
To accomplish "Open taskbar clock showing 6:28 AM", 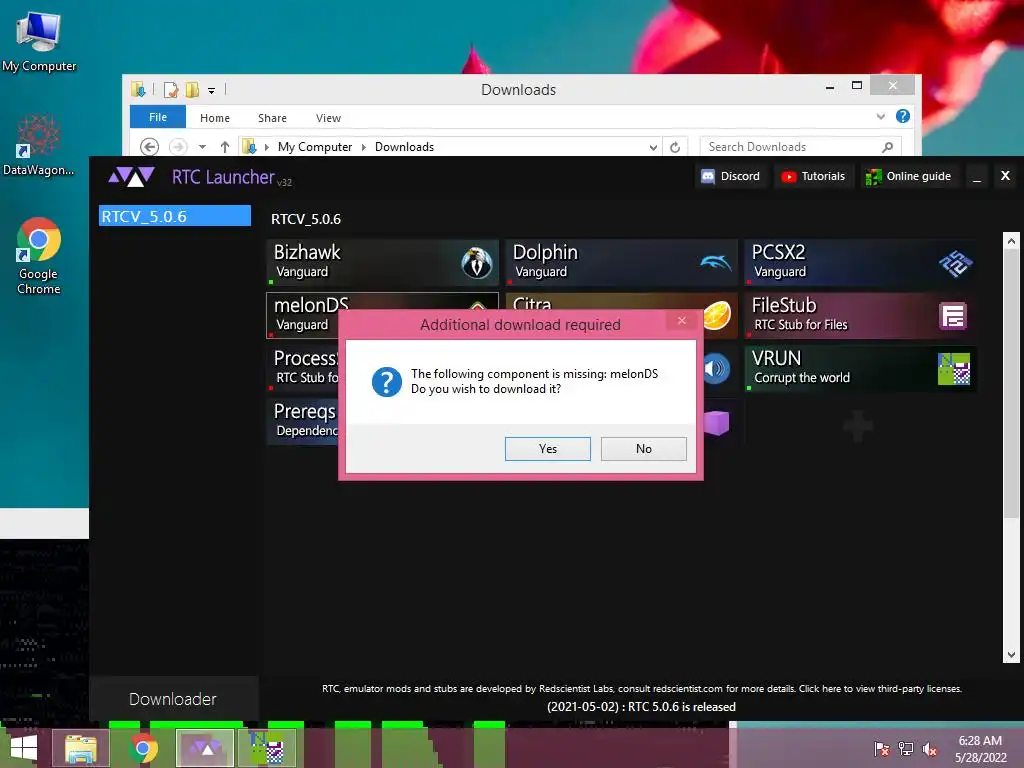I will click(x=980, y=749).
